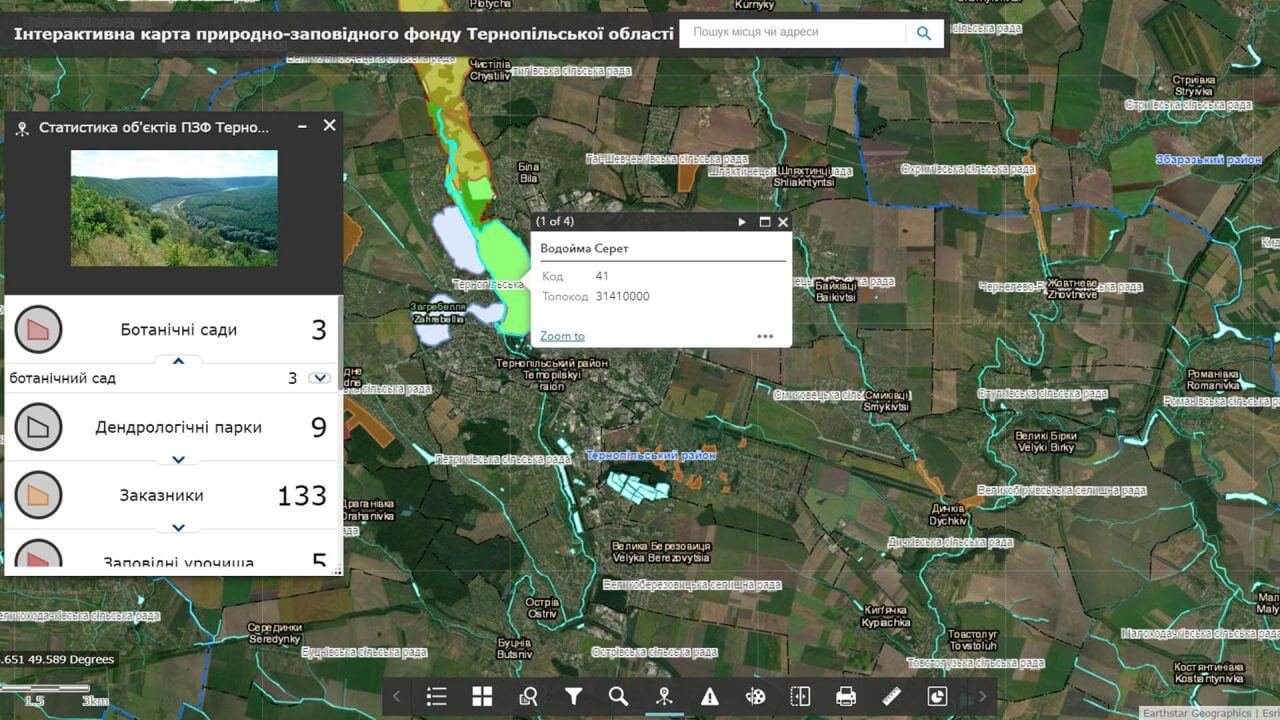The height and width of the screenshot is (720, 1280).
Task: Select the ruler measurement tool
Action: point(892,697)
